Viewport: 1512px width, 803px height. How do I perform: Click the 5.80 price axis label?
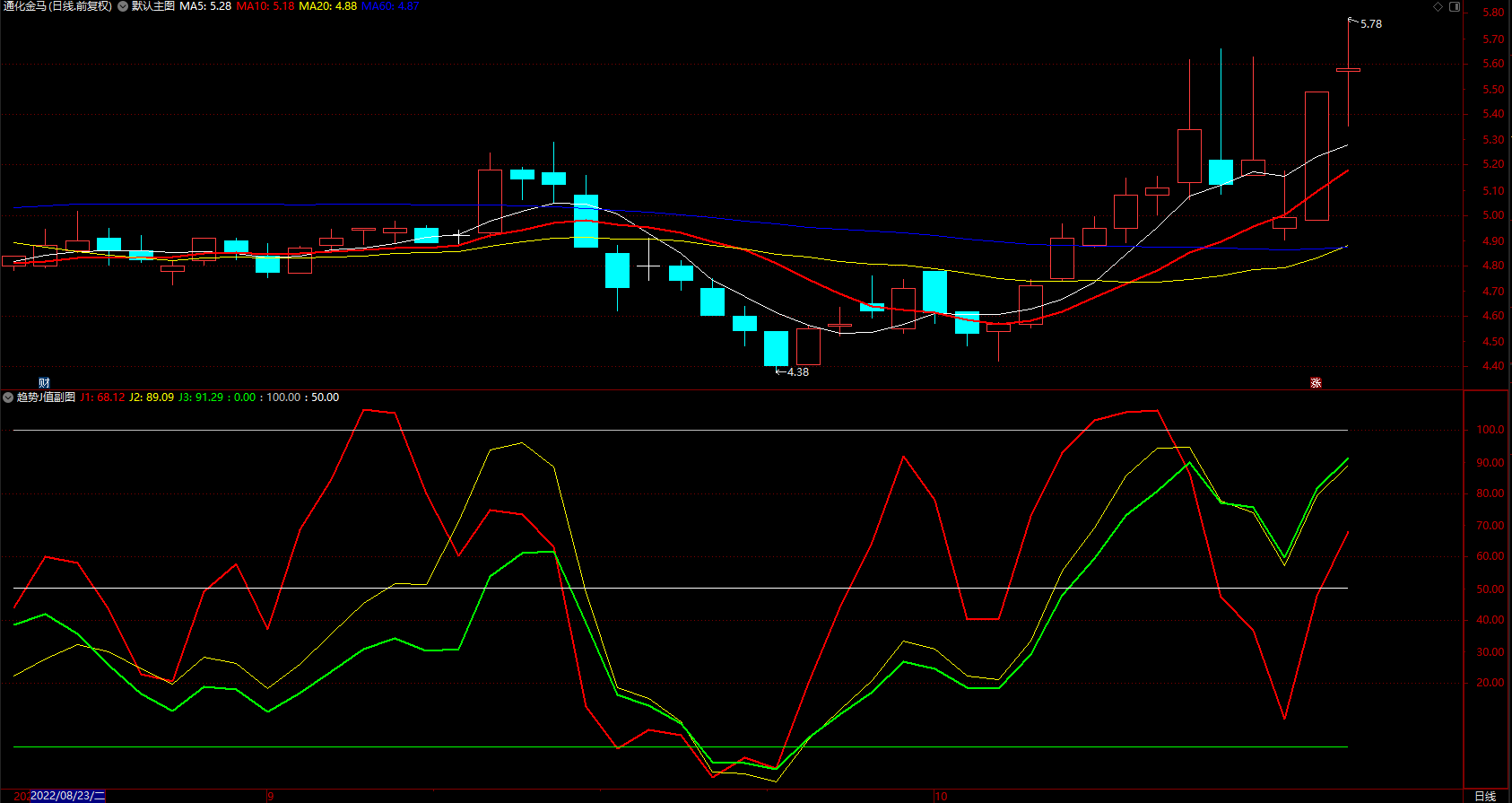point(1493,13)
